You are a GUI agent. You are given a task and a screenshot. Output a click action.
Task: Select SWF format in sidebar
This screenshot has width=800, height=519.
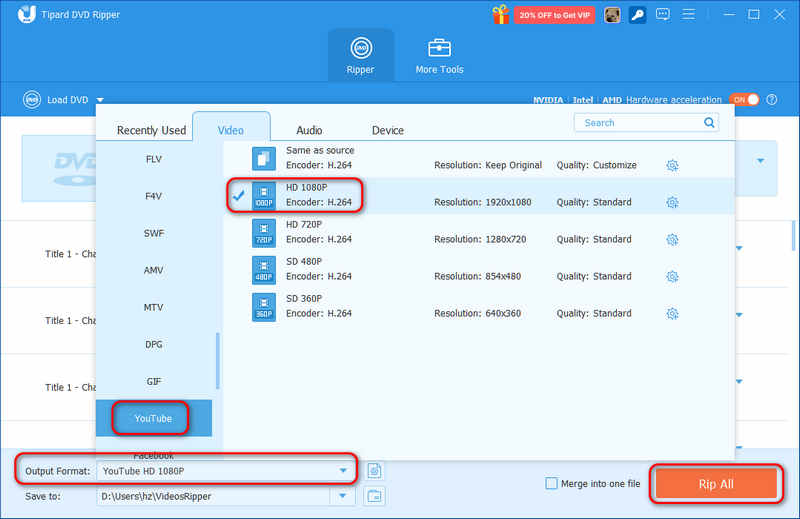tap(154, 233)
